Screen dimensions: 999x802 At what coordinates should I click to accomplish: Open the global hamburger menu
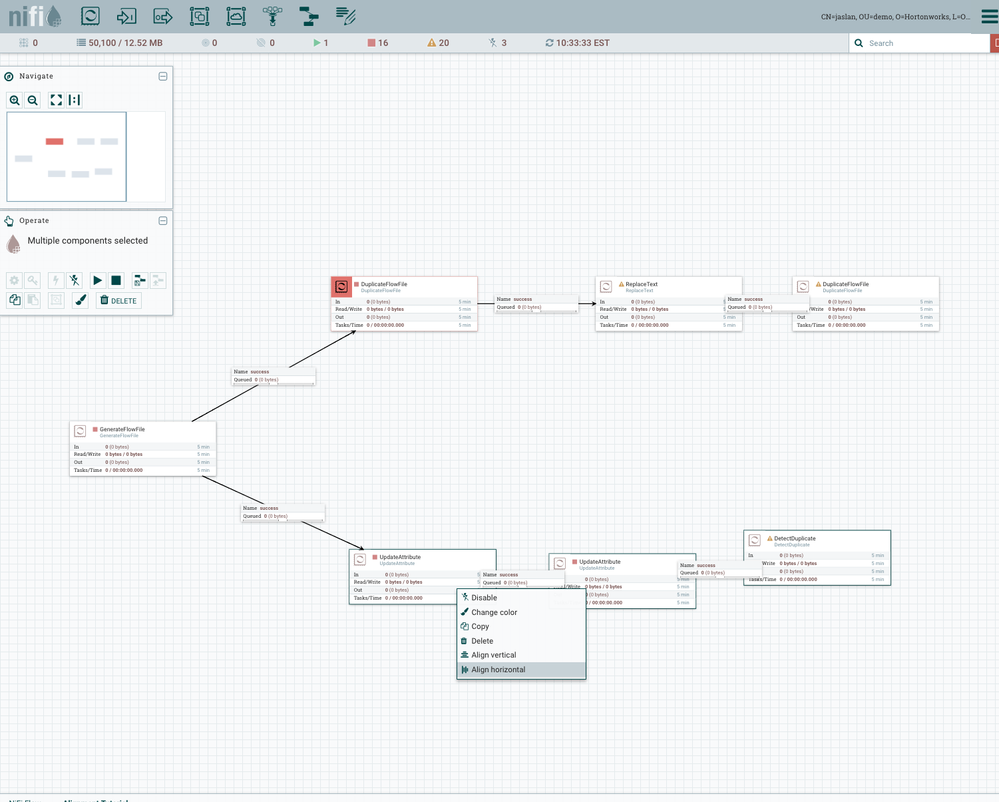coord(989,16)
